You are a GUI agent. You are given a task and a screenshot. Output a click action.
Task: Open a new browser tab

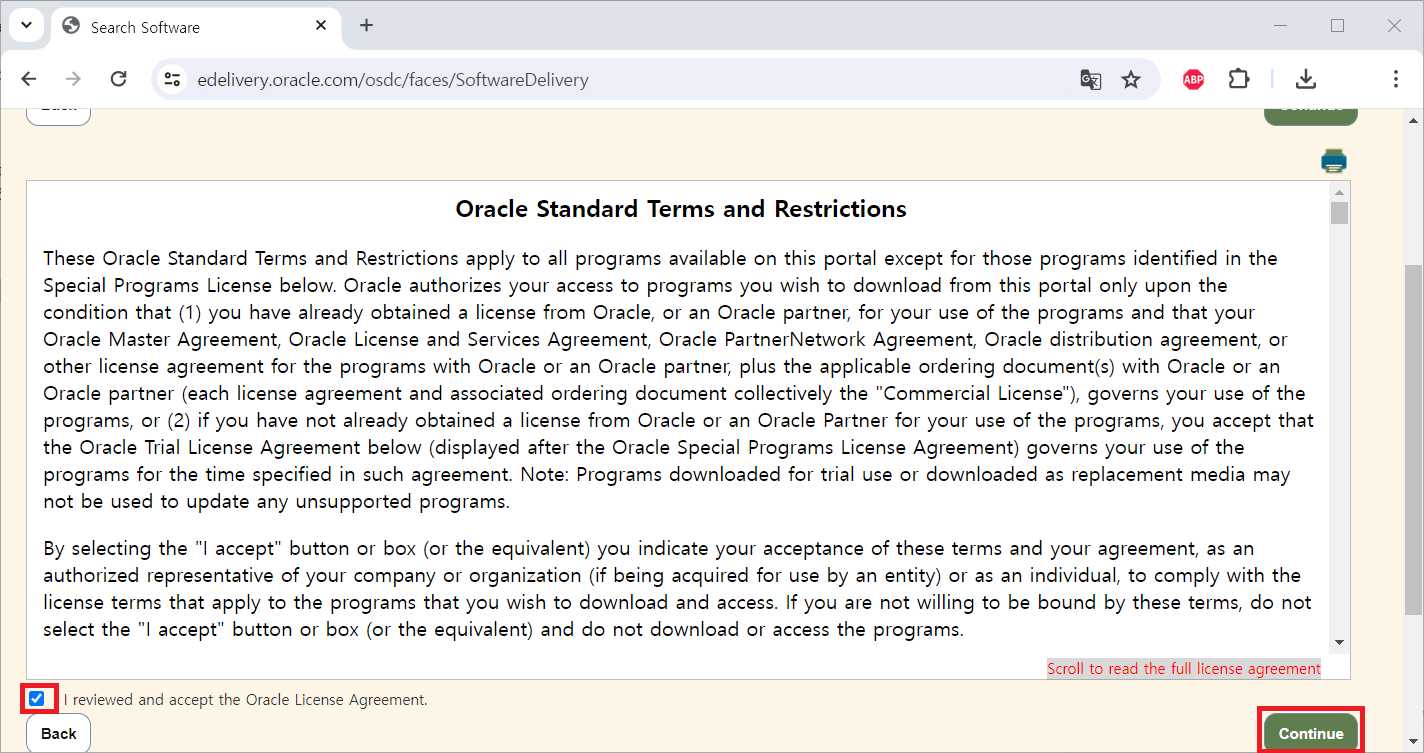[366, 26]
